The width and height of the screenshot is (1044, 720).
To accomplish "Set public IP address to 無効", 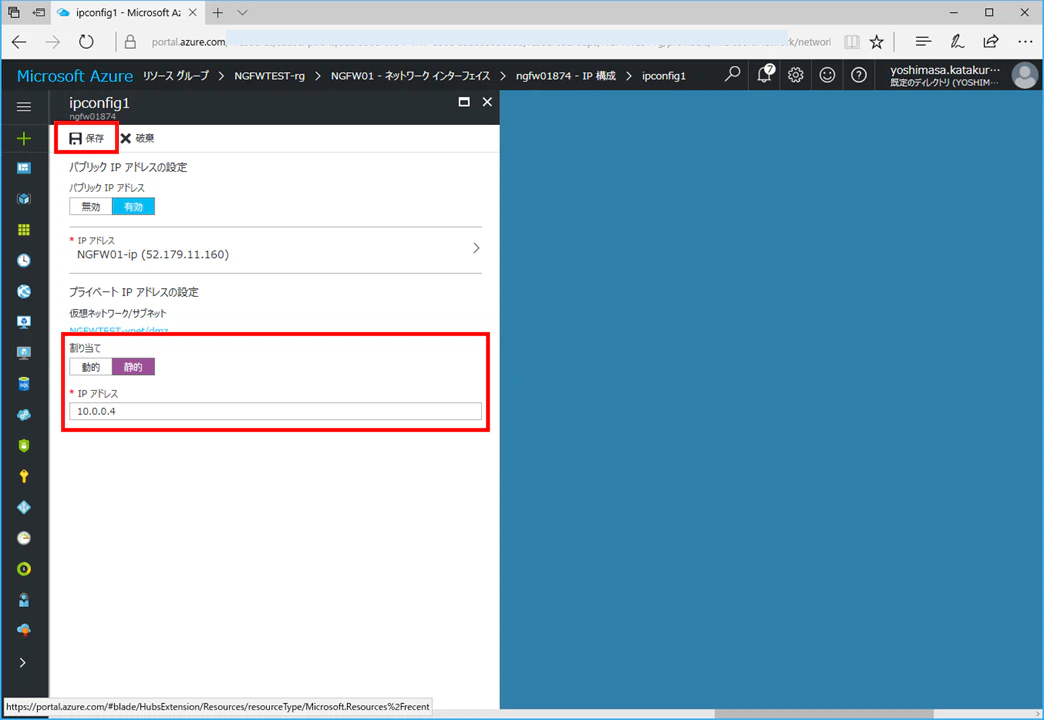I will pos(91,206).
